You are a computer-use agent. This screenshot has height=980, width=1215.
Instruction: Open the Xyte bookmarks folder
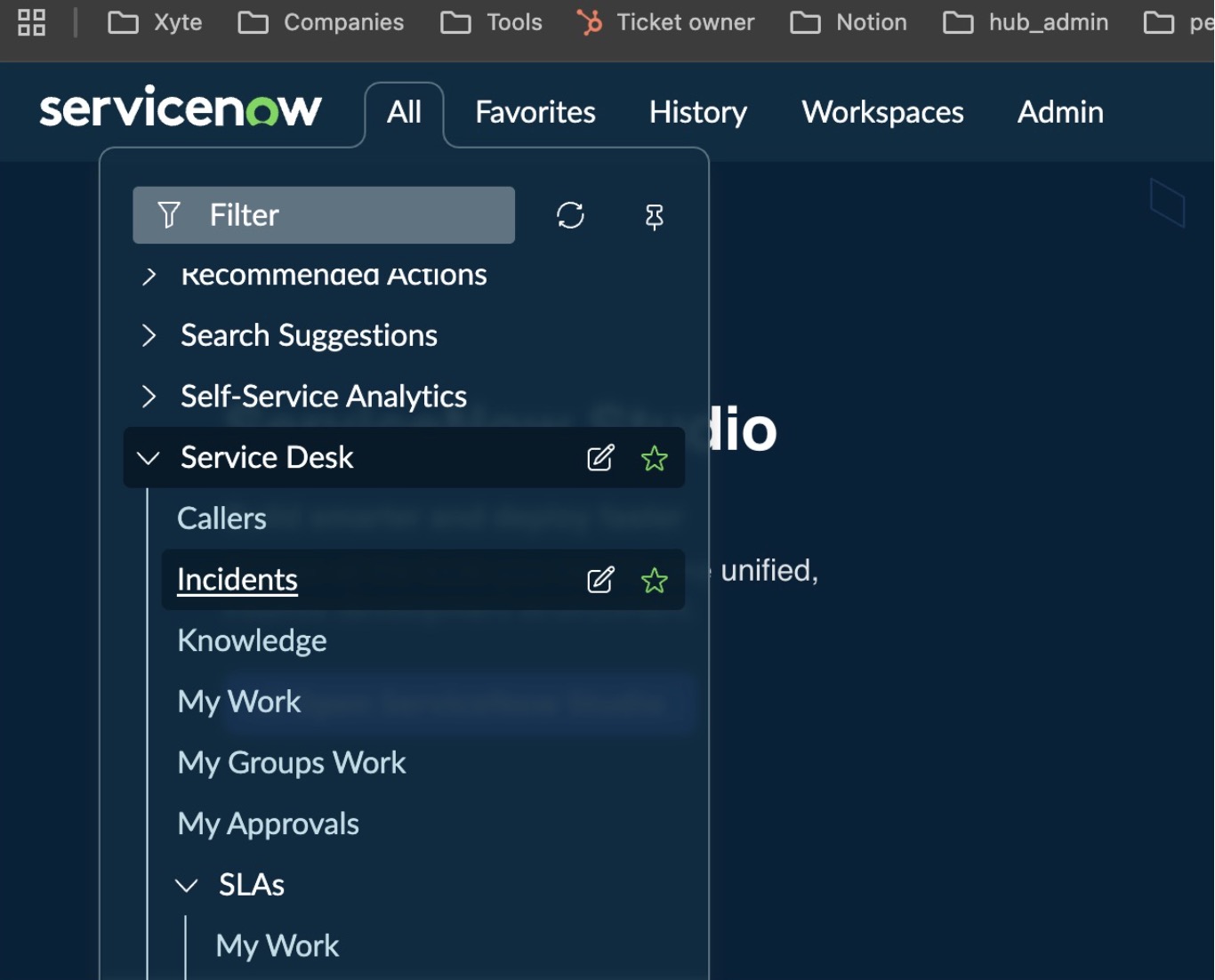[155, 22]
